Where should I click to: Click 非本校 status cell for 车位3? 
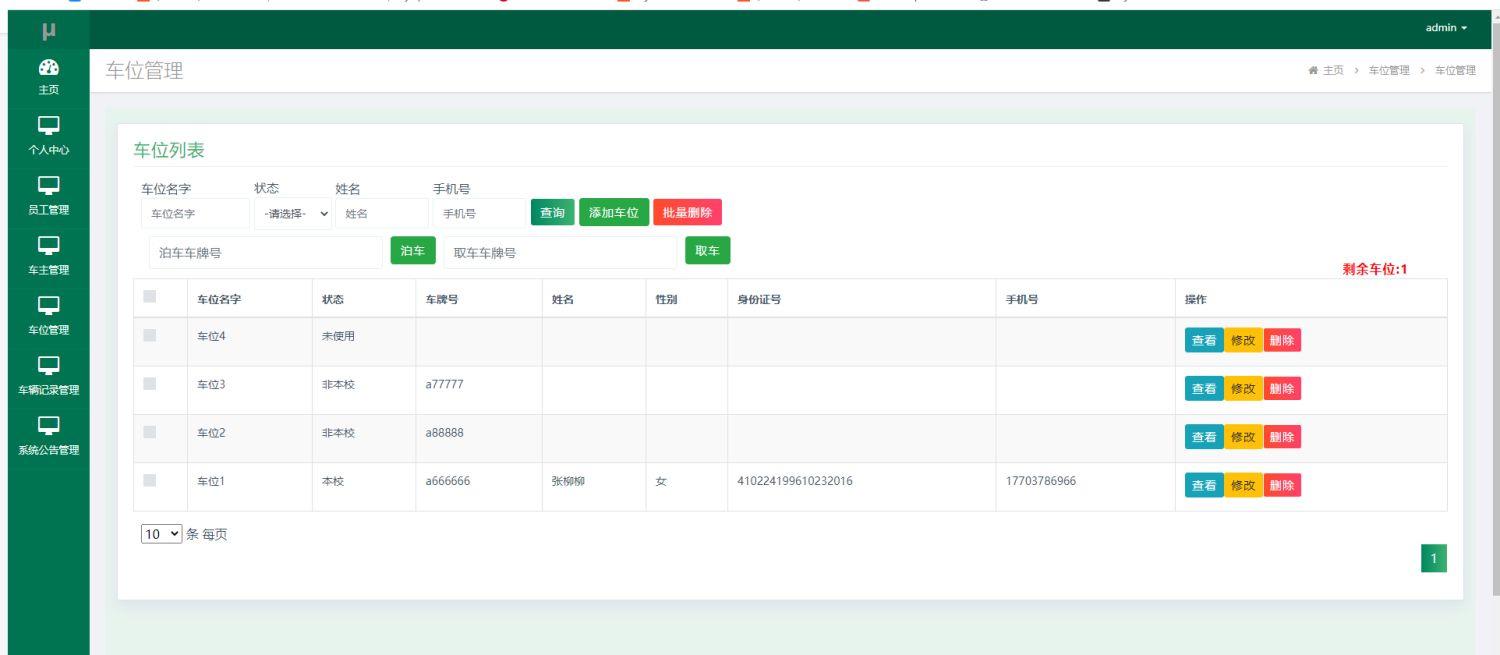338,384
